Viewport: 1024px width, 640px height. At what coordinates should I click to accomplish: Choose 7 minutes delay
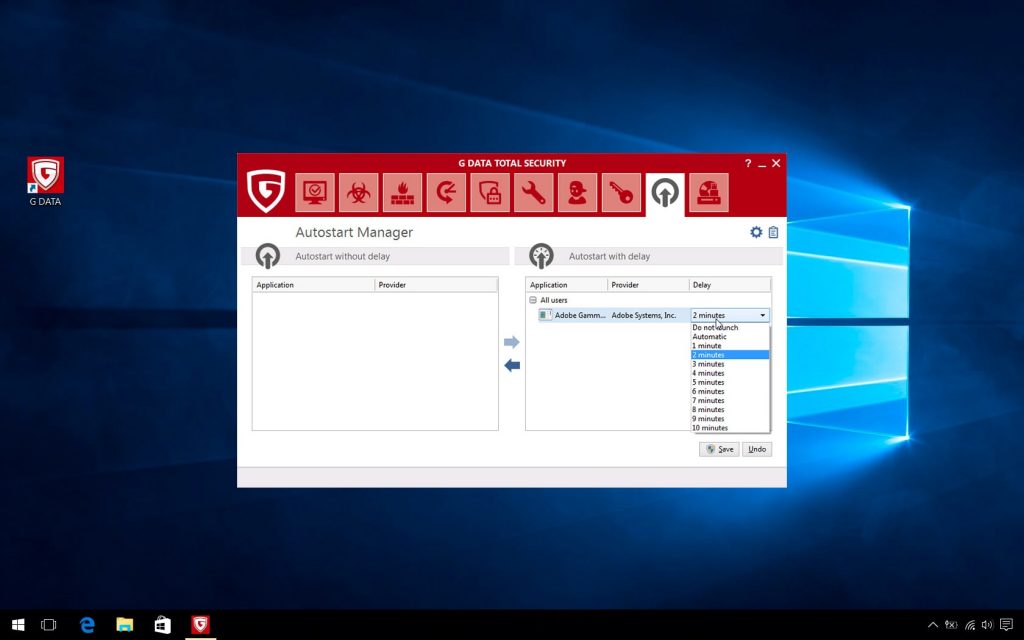pyautogui.click(x=730, y=400)
